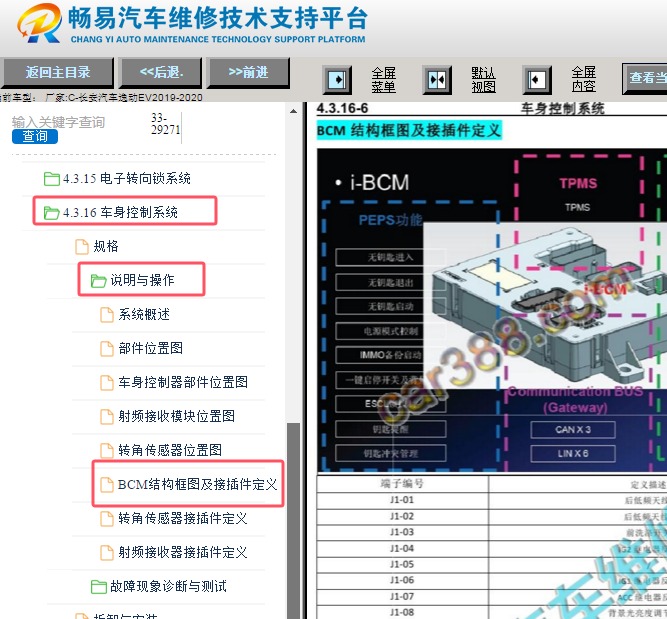Screen dimensions: 667x619
Task: Click the 4.3.16-6 page number text
Action: pos(342,108)
